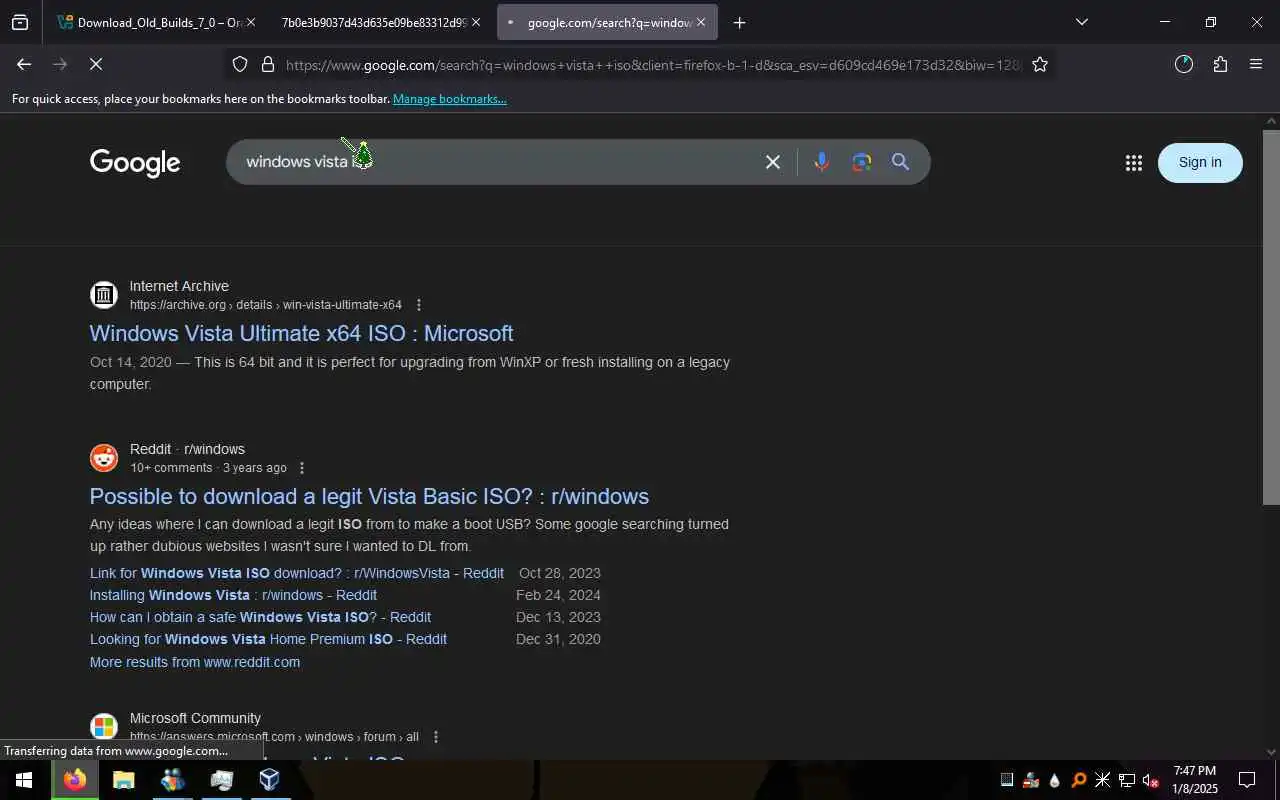The image size is (1280, 800).
Task: Open the circular progress icon in toolbar
Action: 1184,64
